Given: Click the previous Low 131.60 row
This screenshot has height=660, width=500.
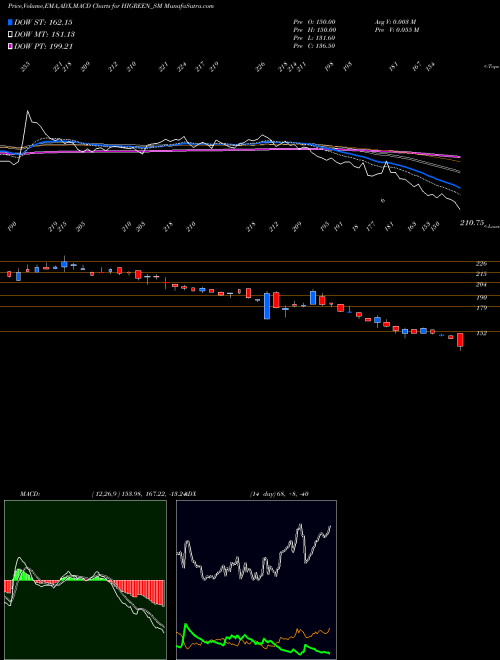Looking at the screenshot, I should [314, 38].
